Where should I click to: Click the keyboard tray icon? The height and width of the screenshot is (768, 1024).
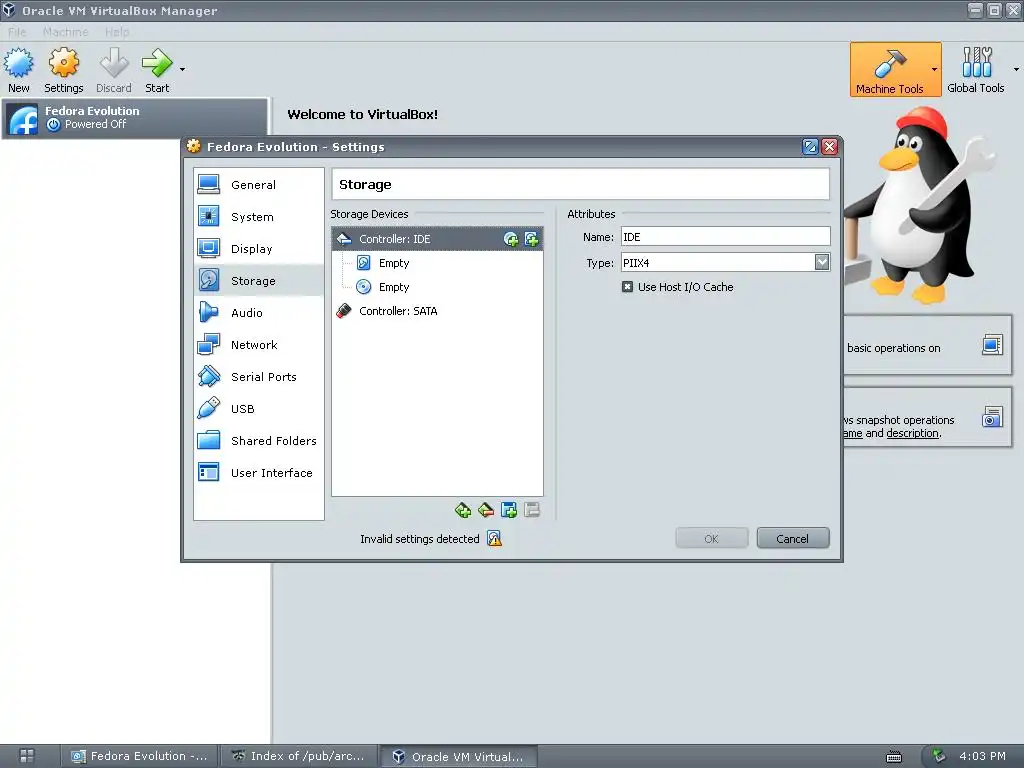pos(894,757)
